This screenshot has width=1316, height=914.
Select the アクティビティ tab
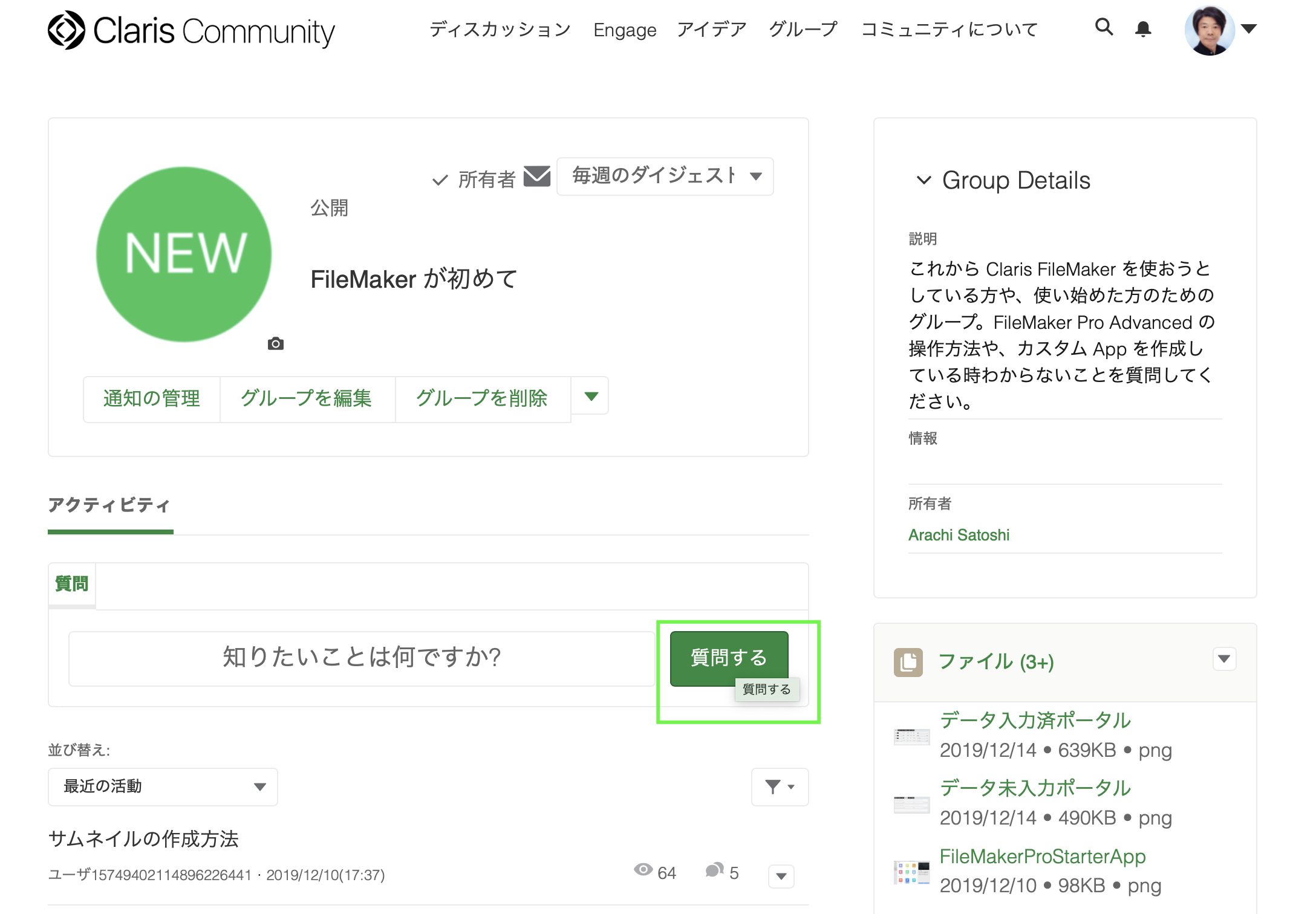(x=109, y=505)
